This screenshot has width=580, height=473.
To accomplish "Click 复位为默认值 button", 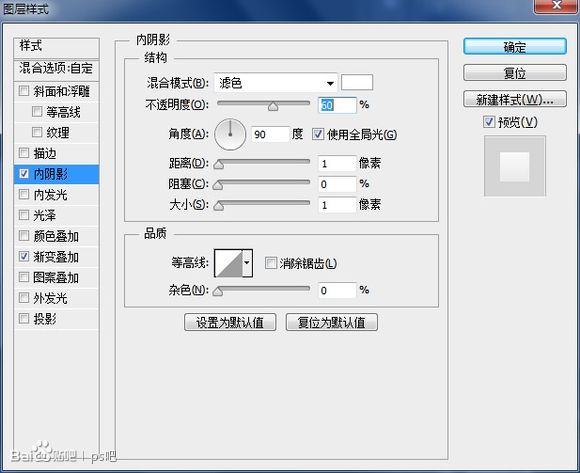I will point(332,322).
